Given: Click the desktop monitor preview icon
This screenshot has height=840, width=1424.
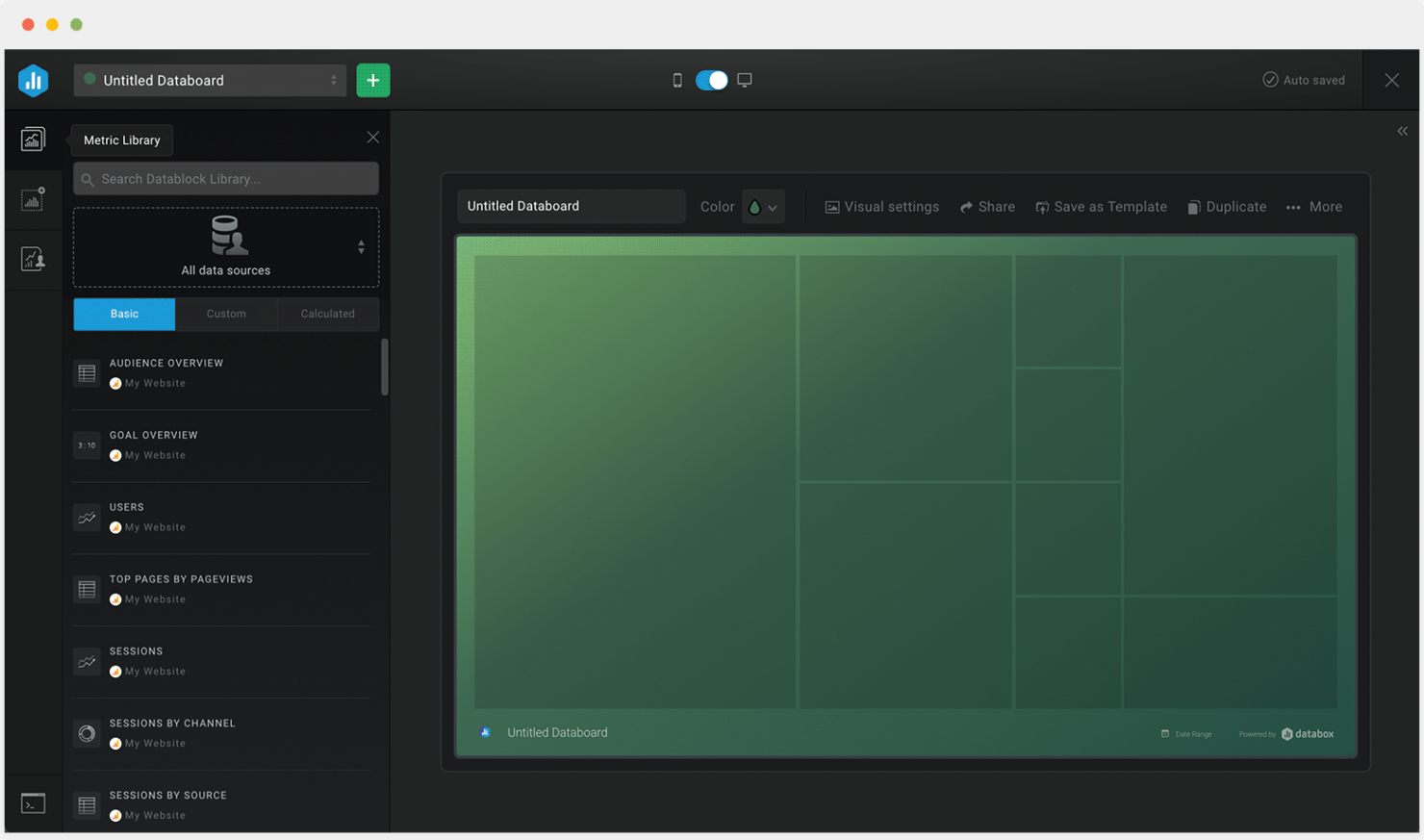Looking at the screenshot, I should pos(744,80).
